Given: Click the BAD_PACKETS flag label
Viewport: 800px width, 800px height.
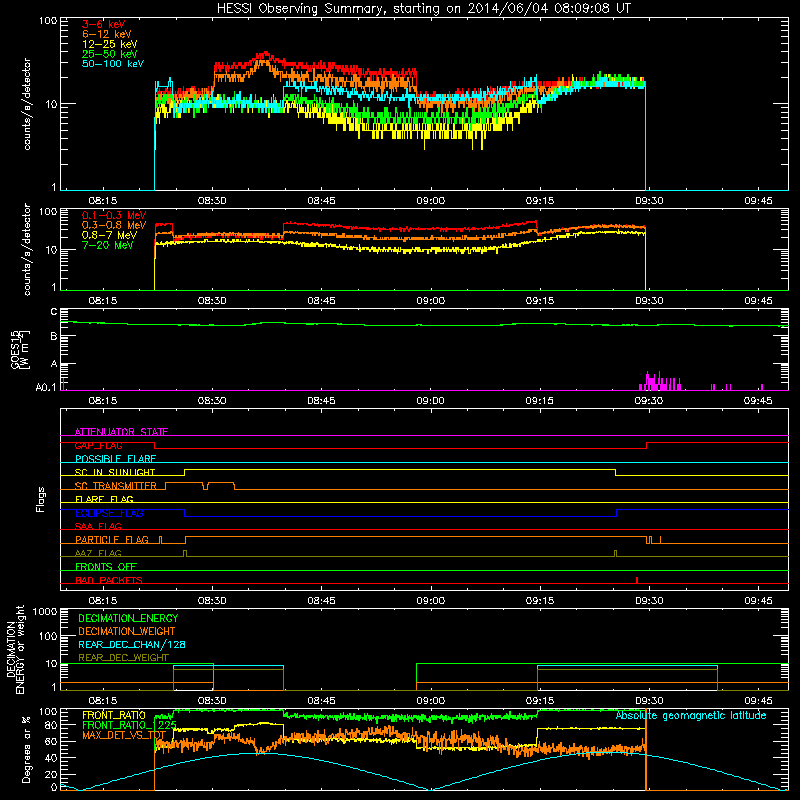Looking at the screenshot, I should point(109,580).
